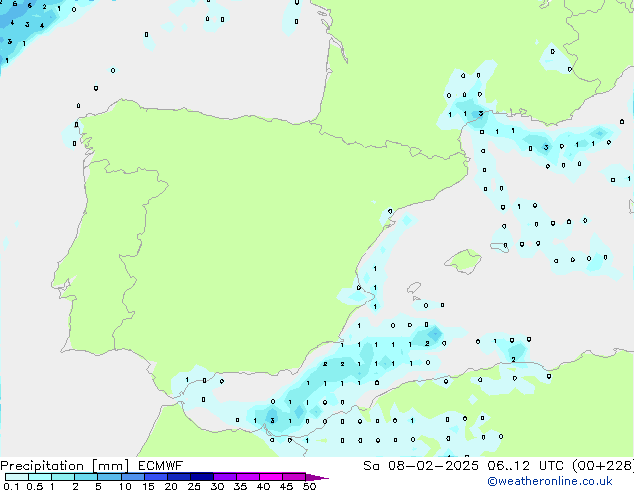The height and width of the screenshot is (490, 634).
Task: Click the '06..12 UTC' time range text
Action: [x=525, y=466]
